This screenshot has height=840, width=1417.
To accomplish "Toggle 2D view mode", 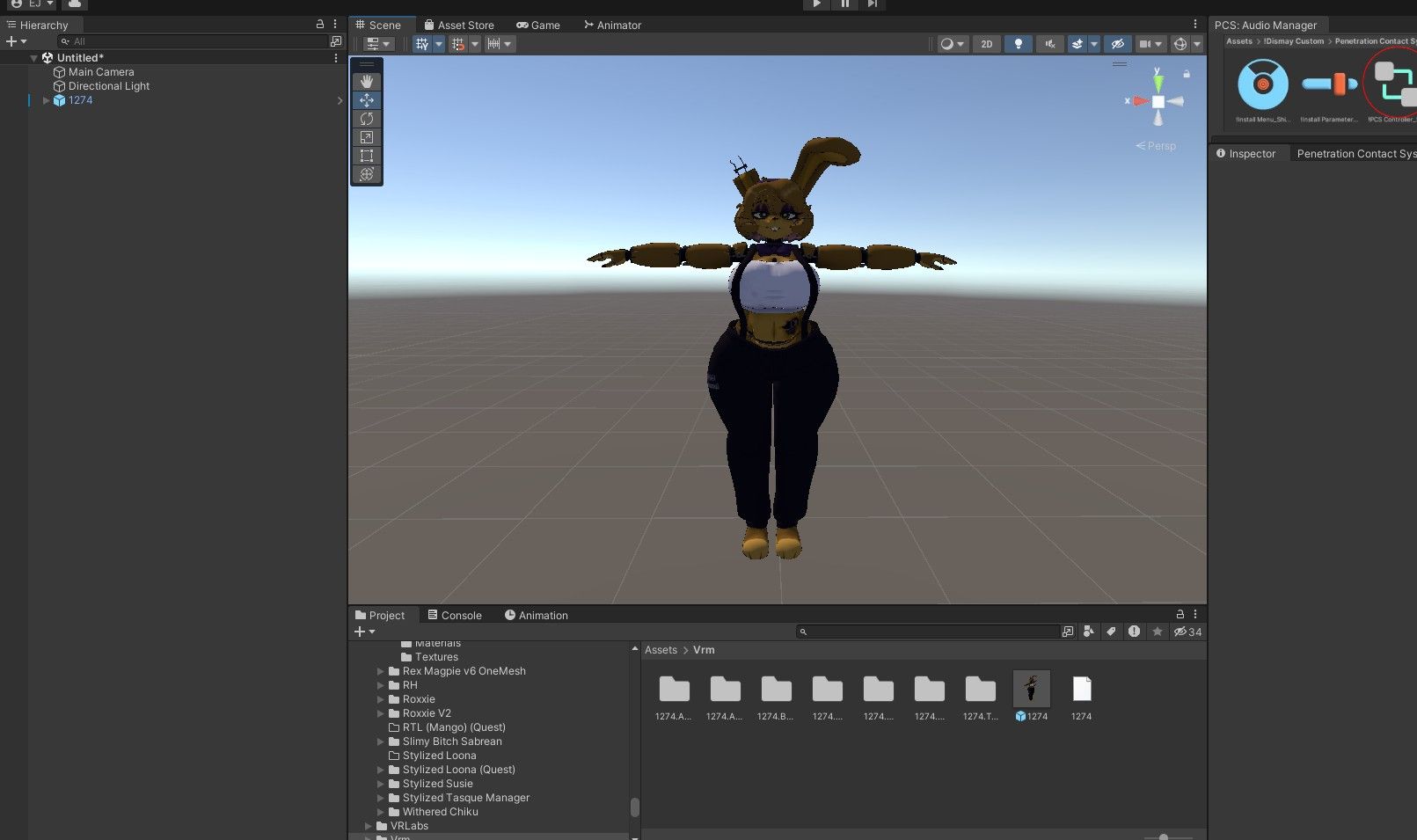I will (x=987, y=44).
